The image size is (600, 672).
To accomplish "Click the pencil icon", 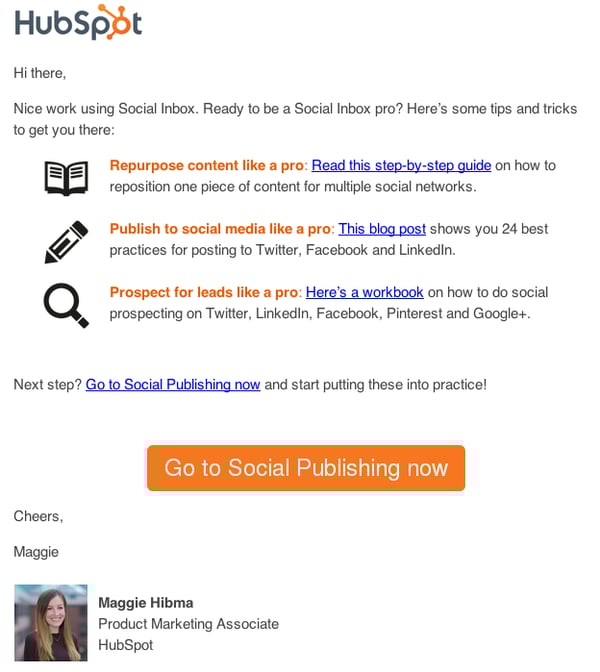I will click(x=66, y=242).
